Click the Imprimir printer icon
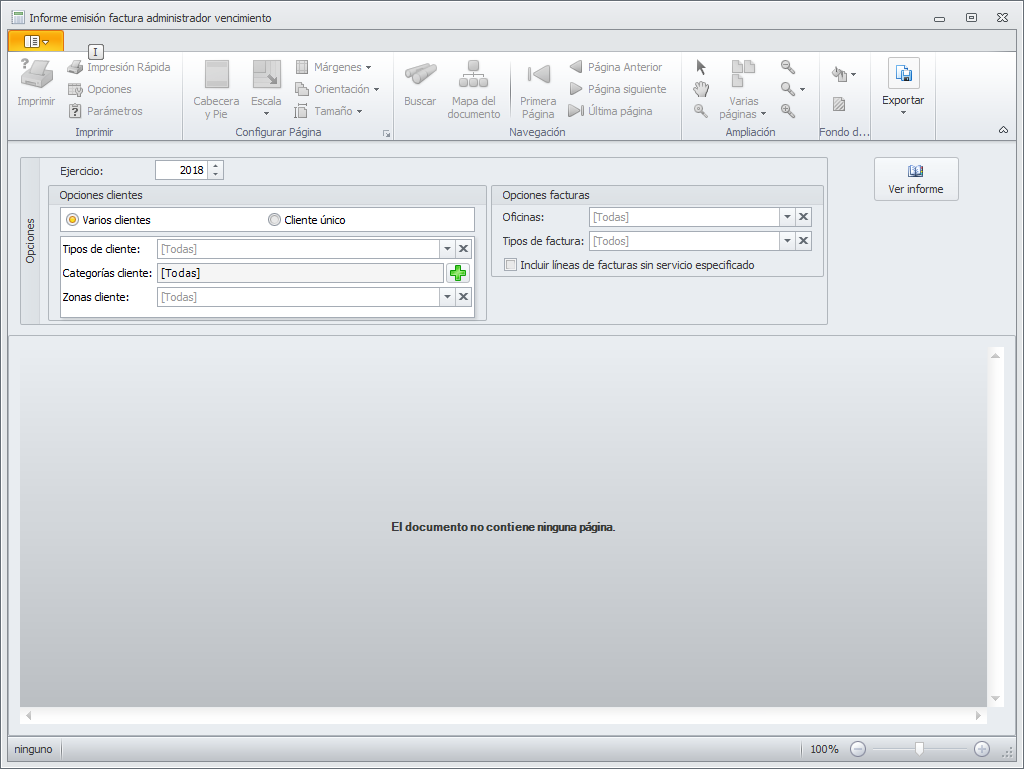The width and height of the screenshot is (1024, 769). 36,74
